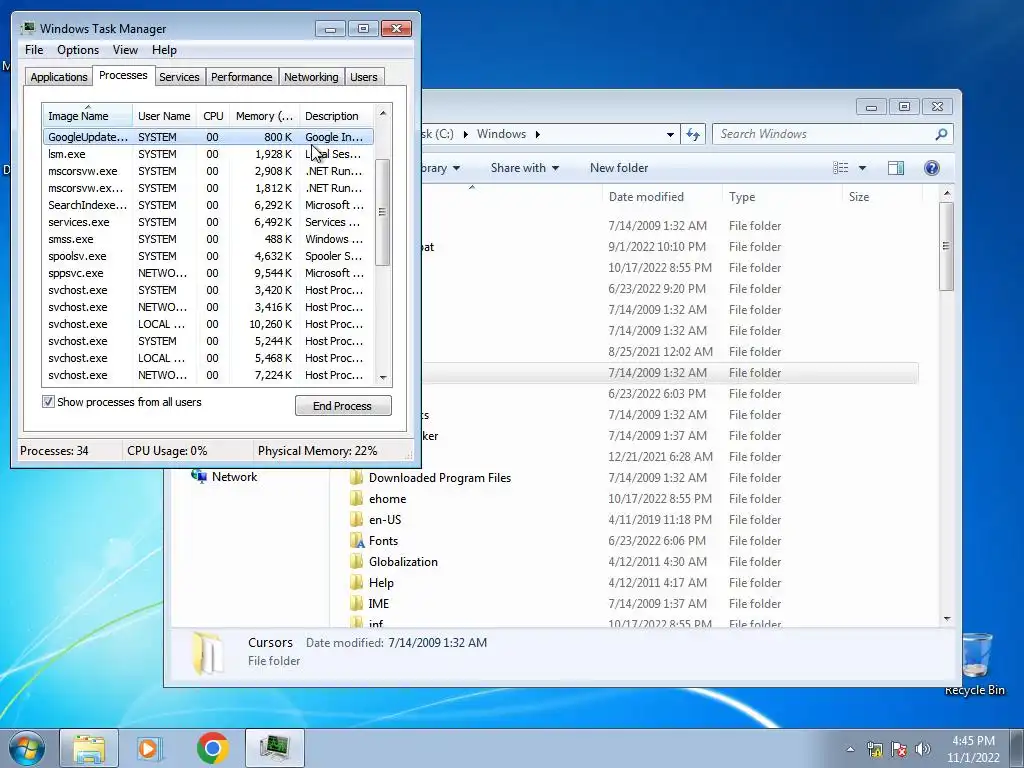Screen dimensions: 1024x768
Task: Toggle the preview pane icon
Action: [x=896, y=168]
